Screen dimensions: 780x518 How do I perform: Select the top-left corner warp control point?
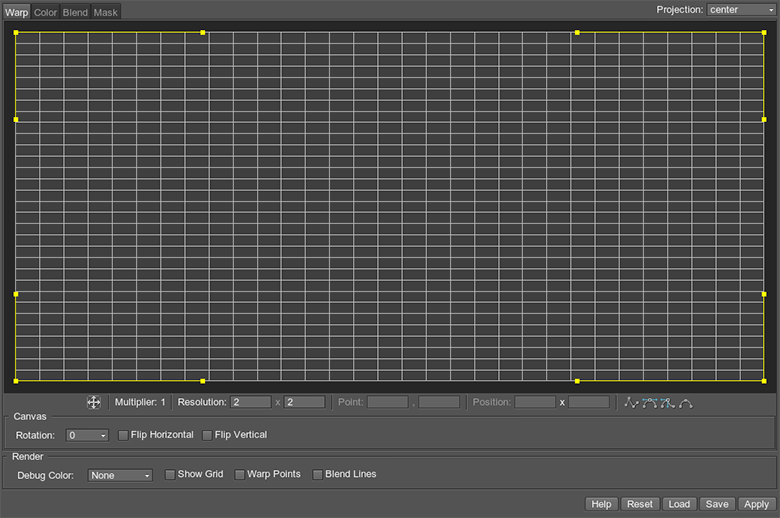click(16, 32)
